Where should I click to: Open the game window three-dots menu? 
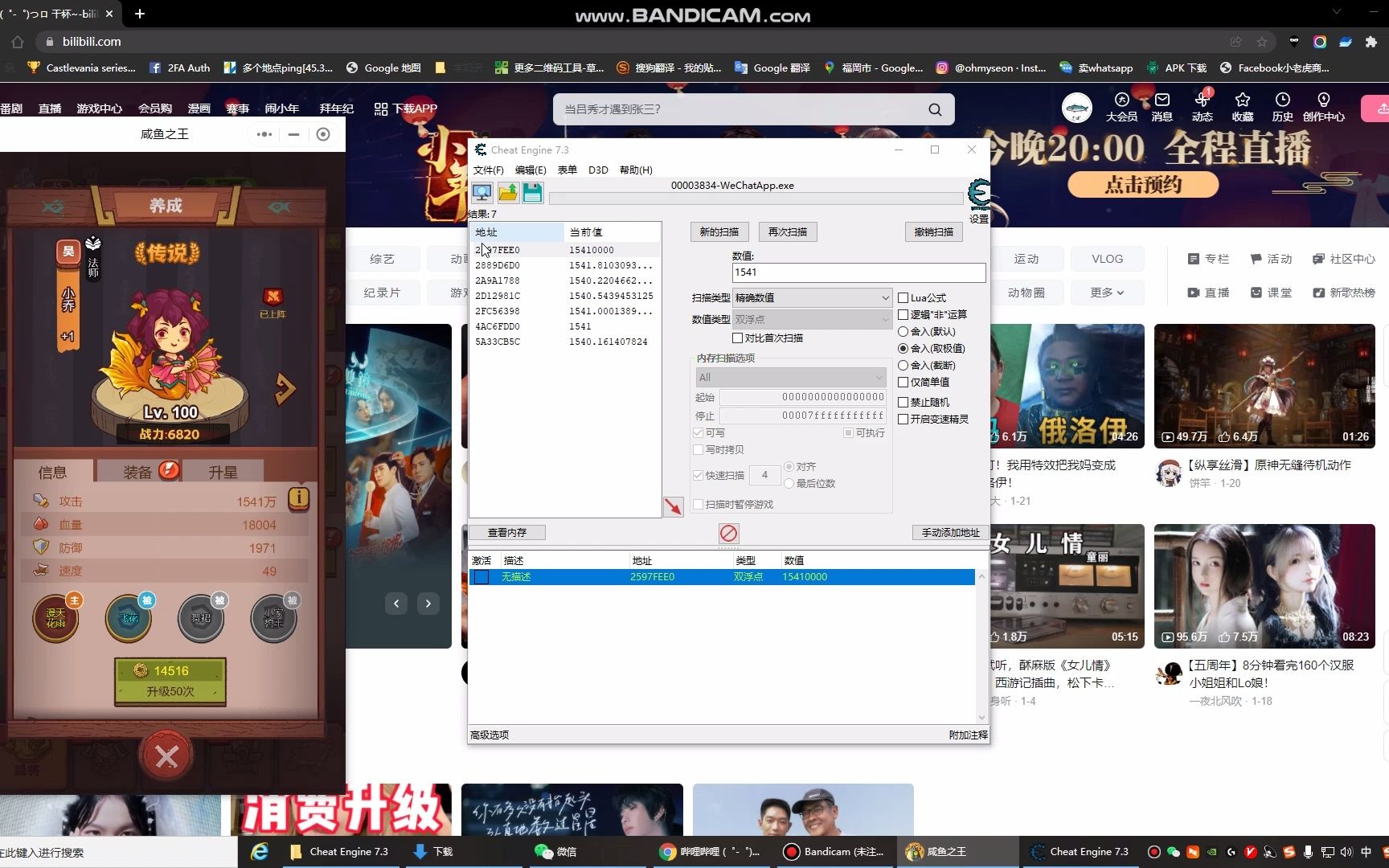264,134
